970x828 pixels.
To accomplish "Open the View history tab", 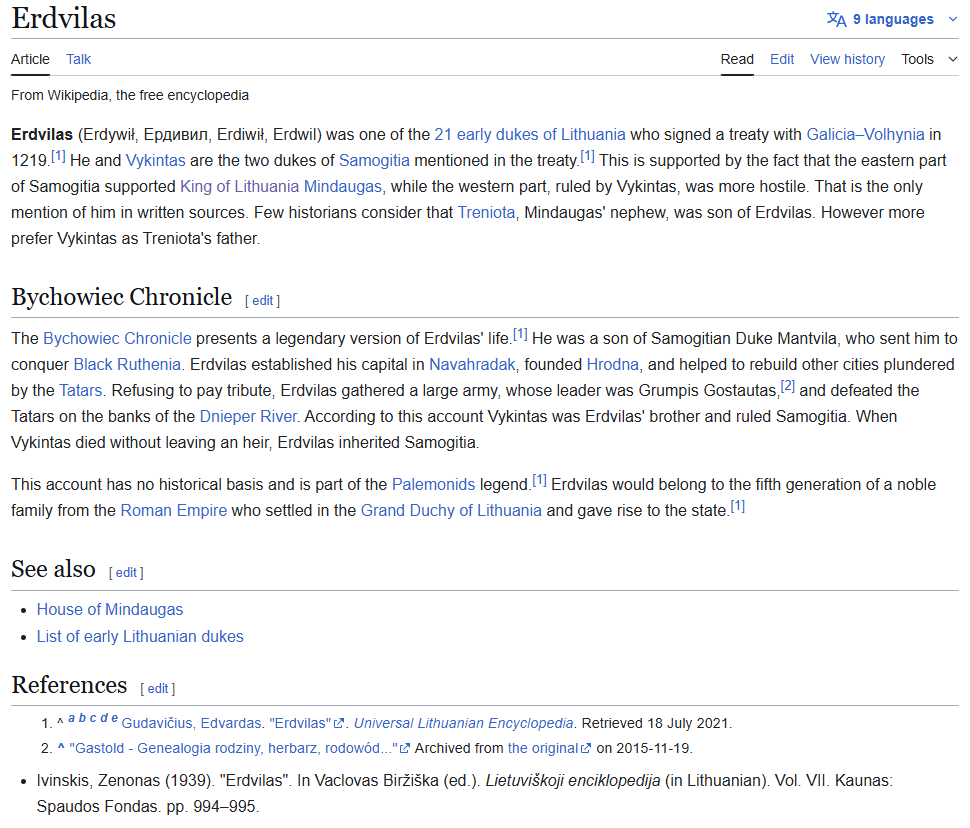I will [847, 59].
